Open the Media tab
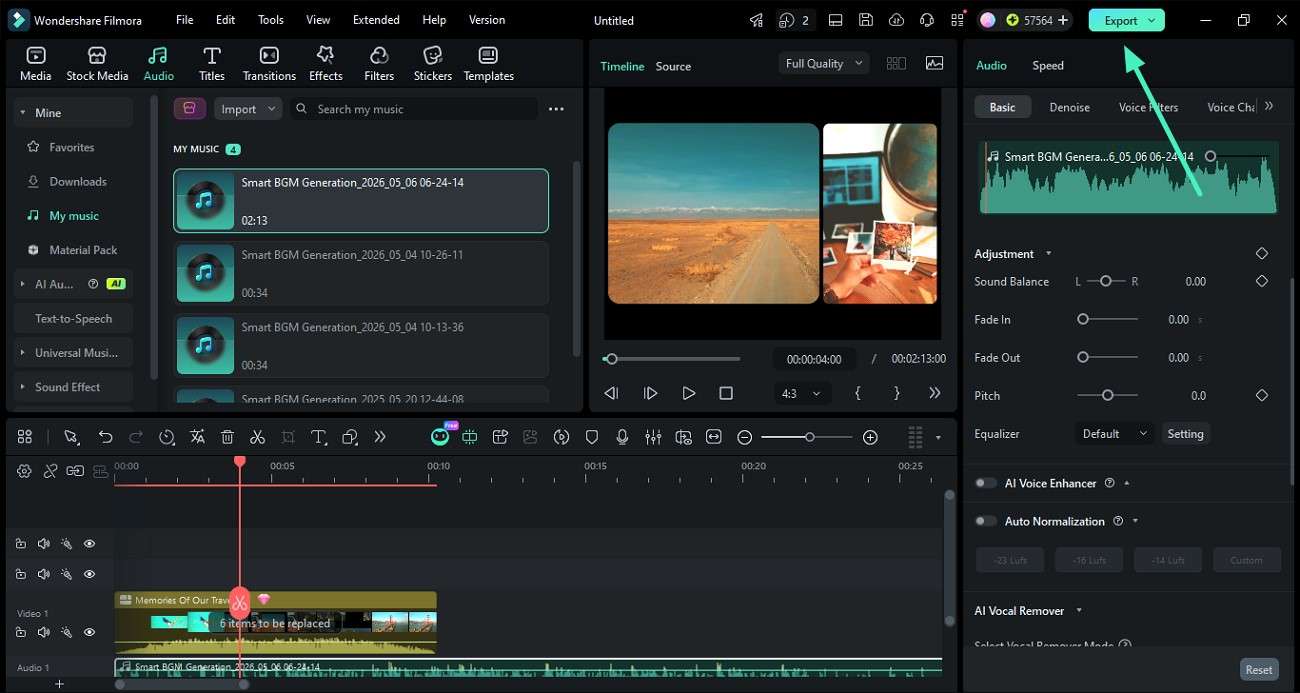Image resolution: width=1300 pixels, height=693 pixels. pyautogui.click(x=35, y=64)
